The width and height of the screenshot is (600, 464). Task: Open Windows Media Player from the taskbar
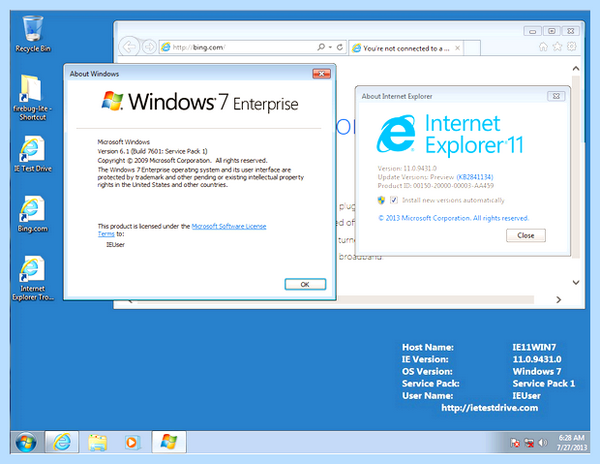tap(131, 442)
